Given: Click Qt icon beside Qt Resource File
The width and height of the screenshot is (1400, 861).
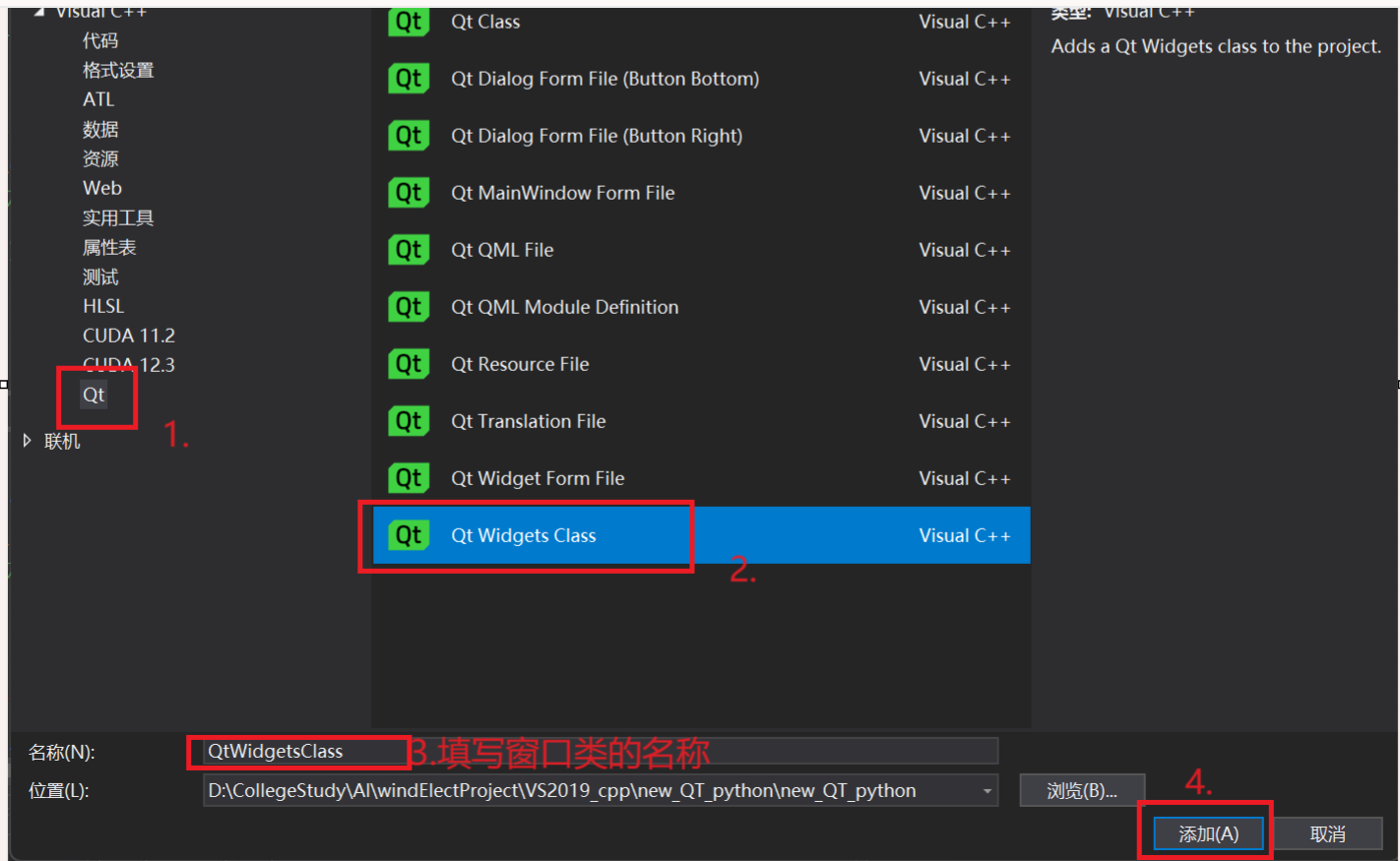Looking at the screenshot, I should [409, 364].
